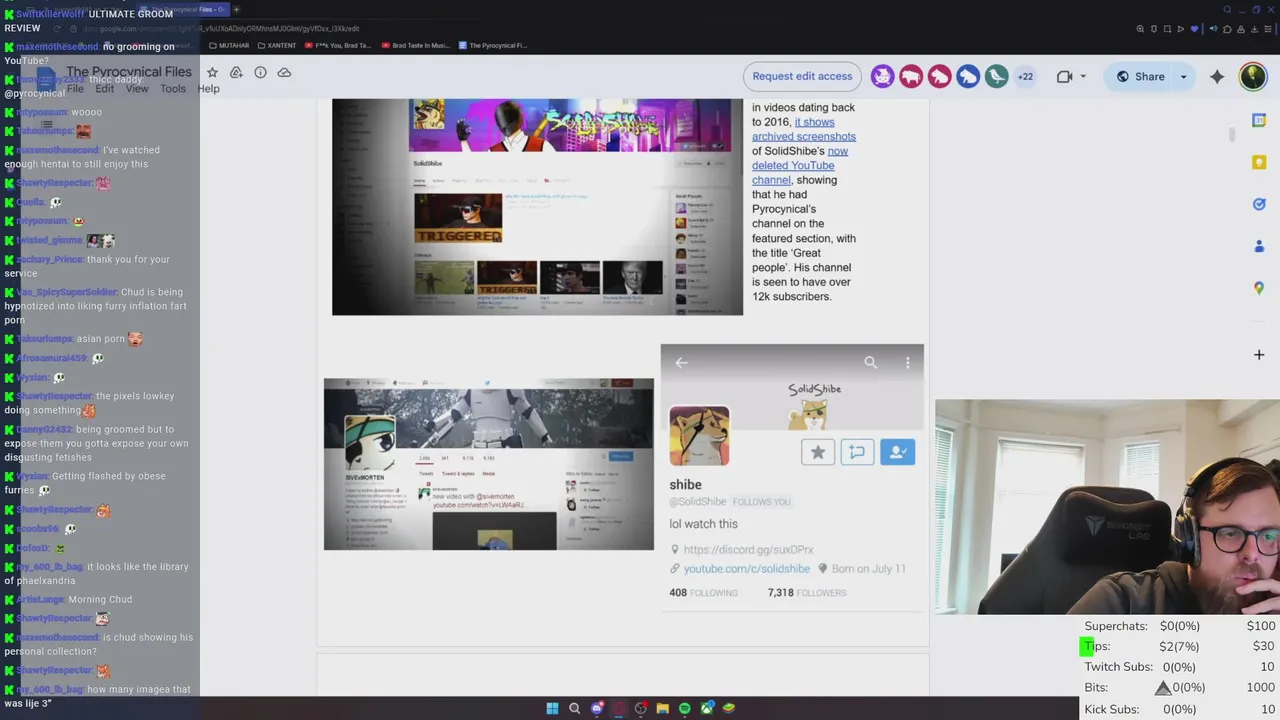Open 'The Pyrocynical Files' bookmark
Screen dimensions: 1280x720
pos(493,45)
